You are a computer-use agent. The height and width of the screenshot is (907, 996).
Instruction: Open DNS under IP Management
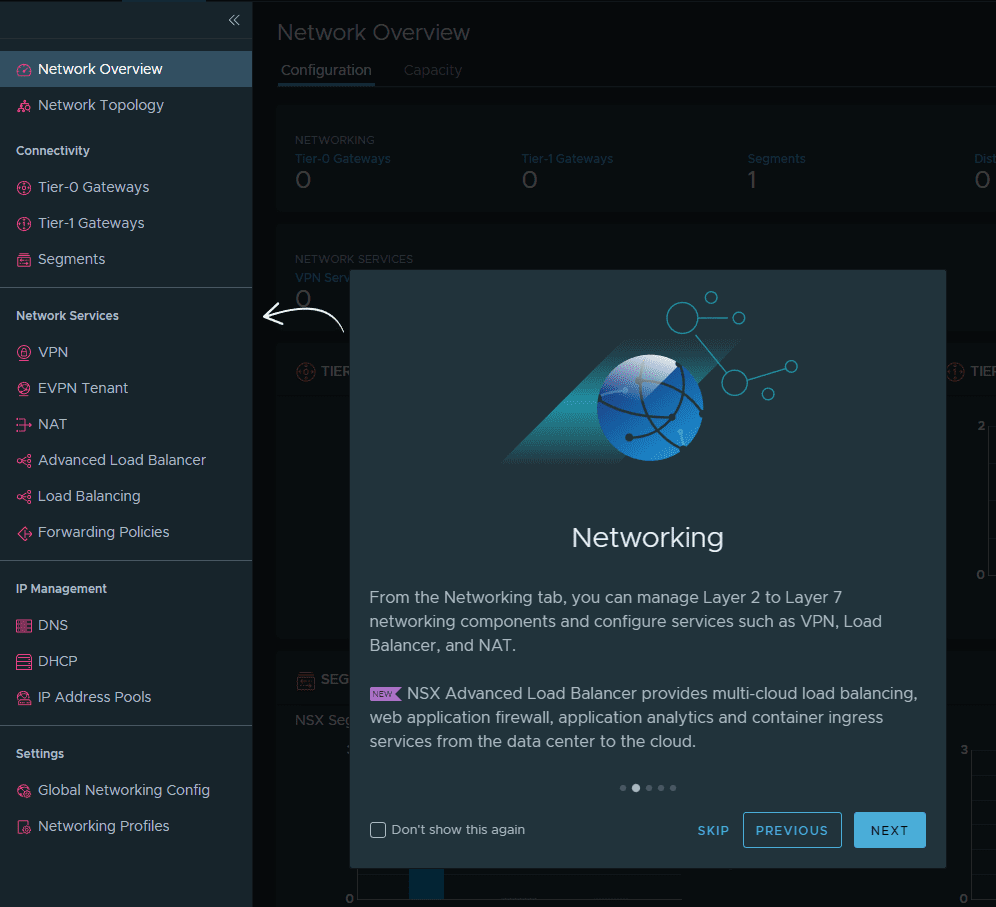tap(126, 625)
